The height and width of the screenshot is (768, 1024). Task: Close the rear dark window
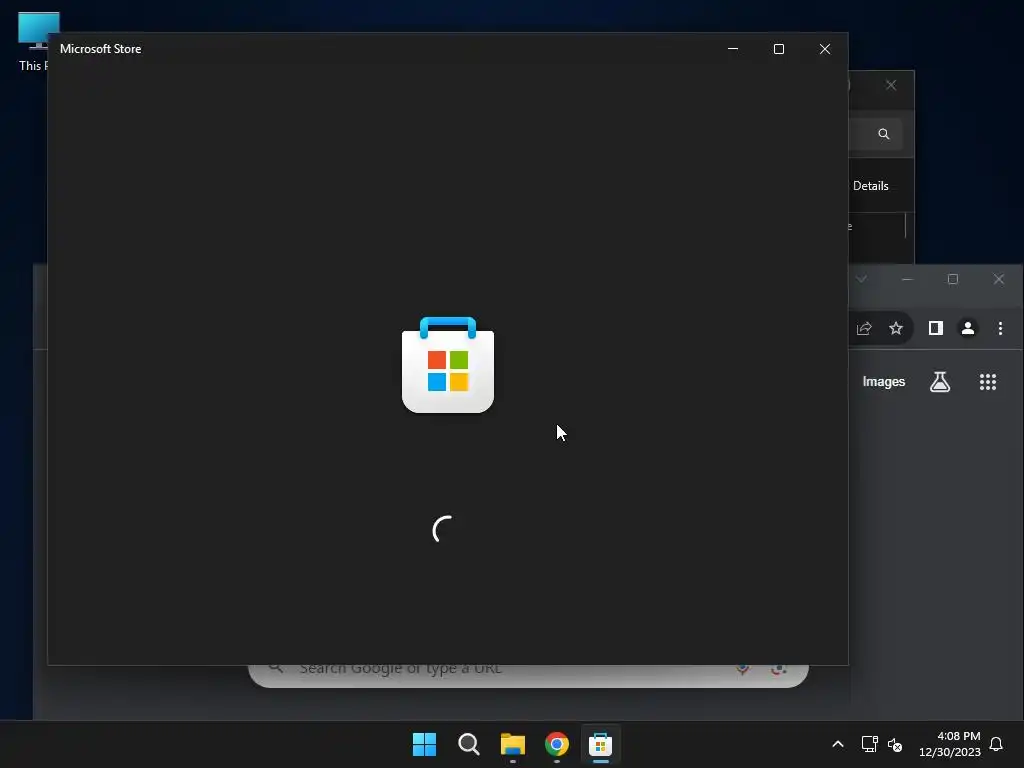pos(891,85)
